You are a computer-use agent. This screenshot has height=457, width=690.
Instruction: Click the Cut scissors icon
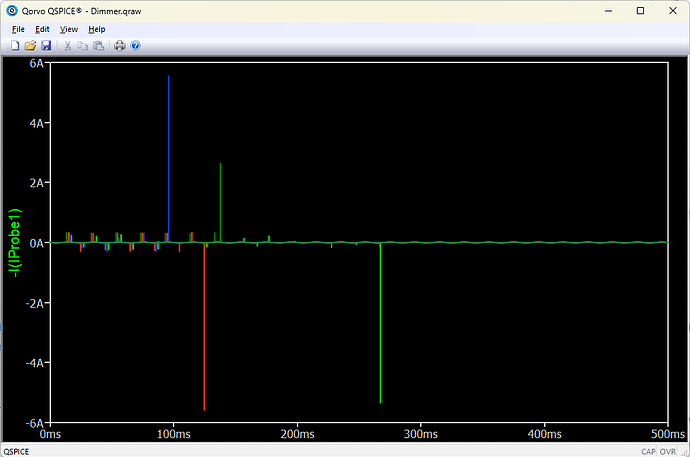coord(68,46)
